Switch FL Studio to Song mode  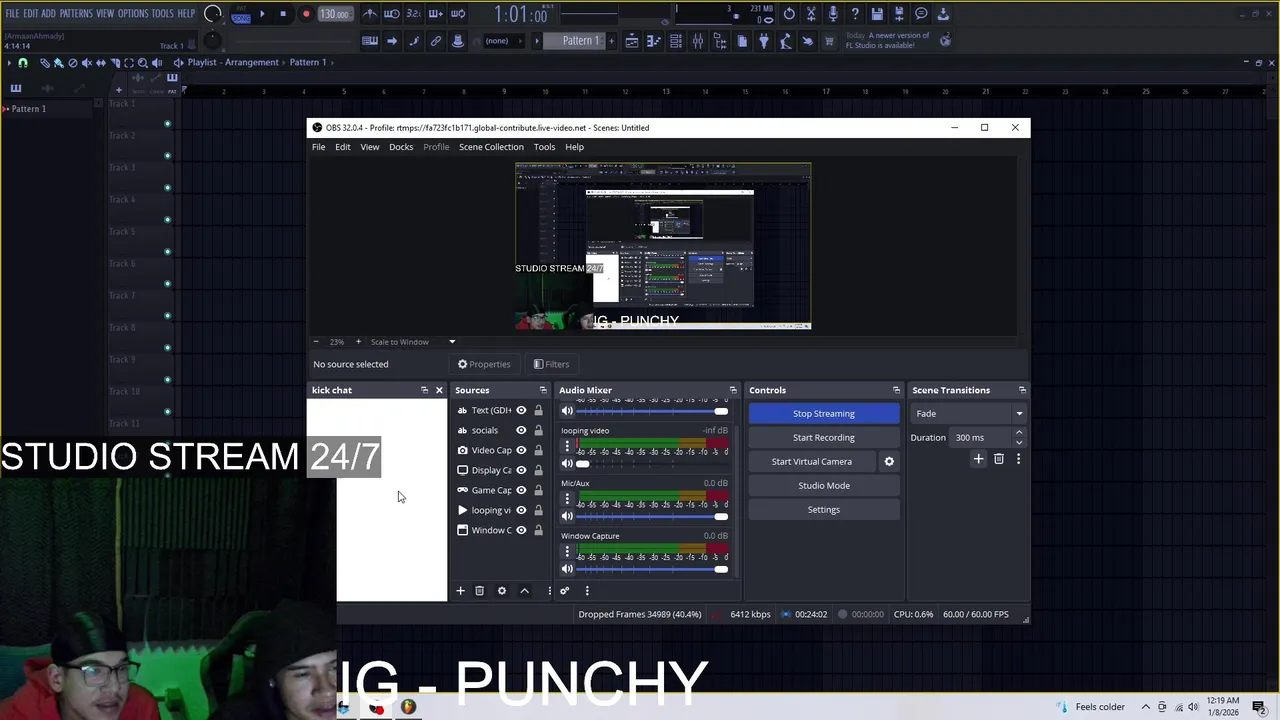(241, 18)
